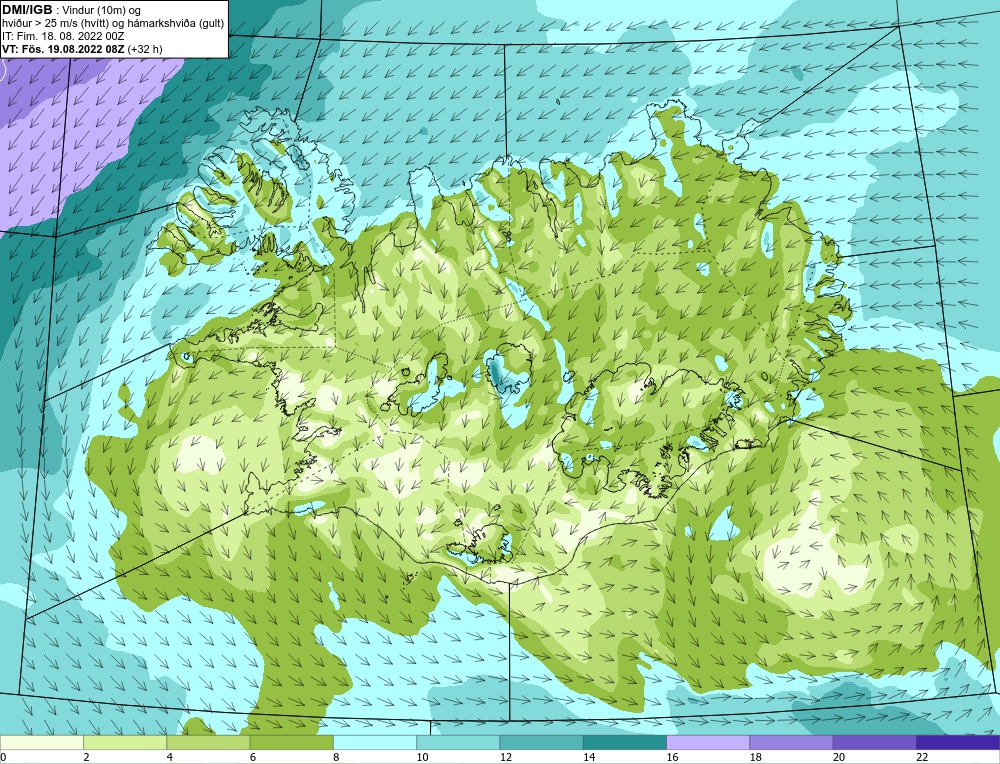The image size is (1000, 764).
Task: Select the violet 20–22 m/s legend swatch
Action: 874,742
